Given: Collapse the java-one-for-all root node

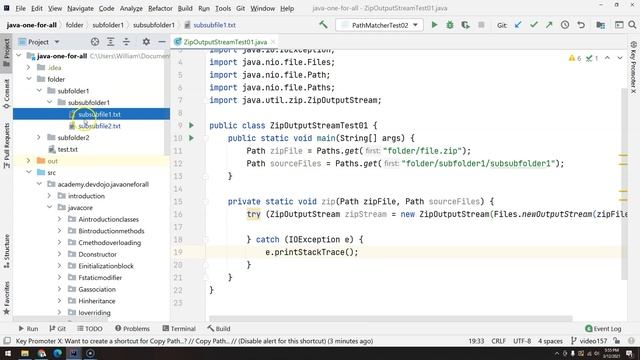Looking at the screenshot, I should (18, 56).
